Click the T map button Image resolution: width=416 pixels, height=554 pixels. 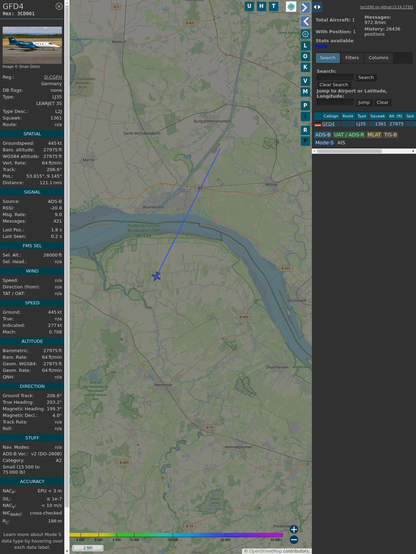[273, 6]
